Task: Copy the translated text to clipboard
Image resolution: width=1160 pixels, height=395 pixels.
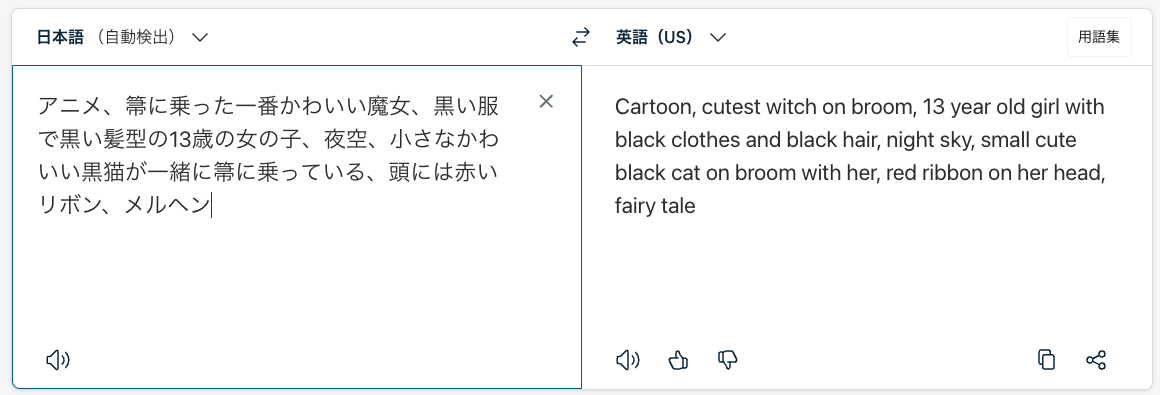Action: coord(1046,360)
